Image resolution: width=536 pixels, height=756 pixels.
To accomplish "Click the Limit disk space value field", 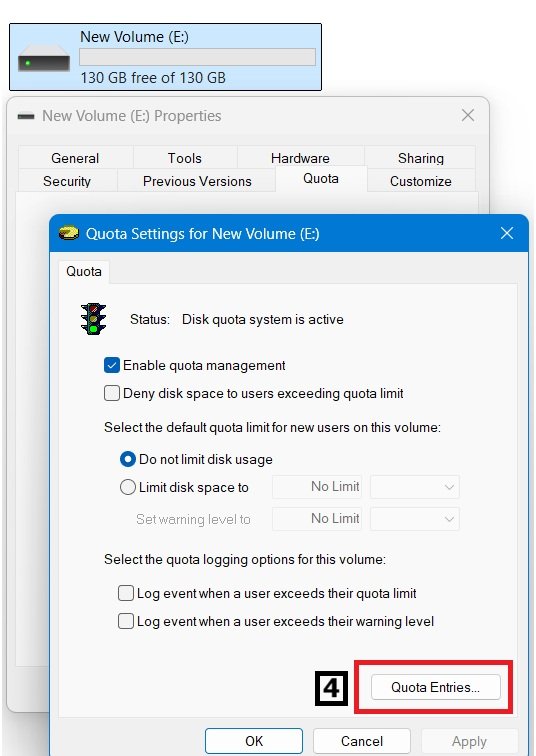I will tap(317, 487).
